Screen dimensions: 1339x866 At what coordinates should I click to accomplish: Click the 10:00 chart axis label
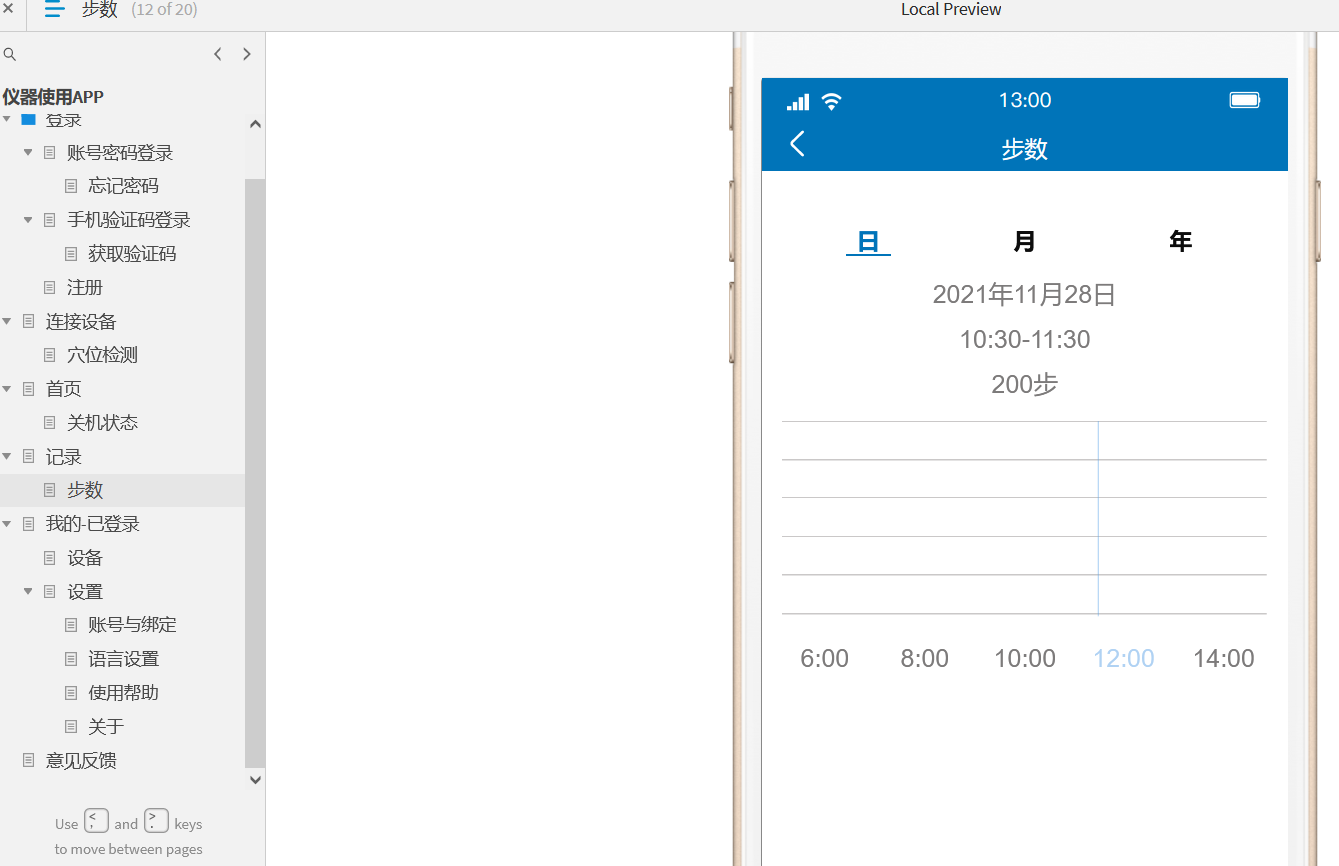[x=1025, y=658]
